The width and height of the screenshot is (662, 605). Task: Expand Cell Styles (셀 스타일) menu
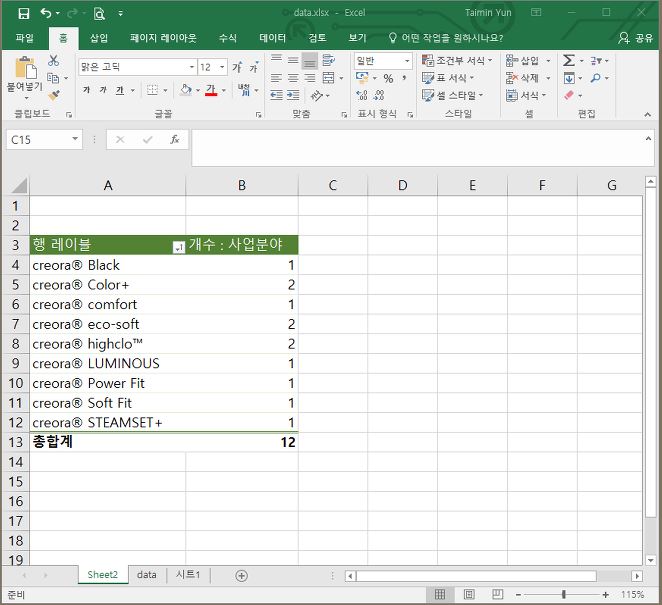pos(453,95)
